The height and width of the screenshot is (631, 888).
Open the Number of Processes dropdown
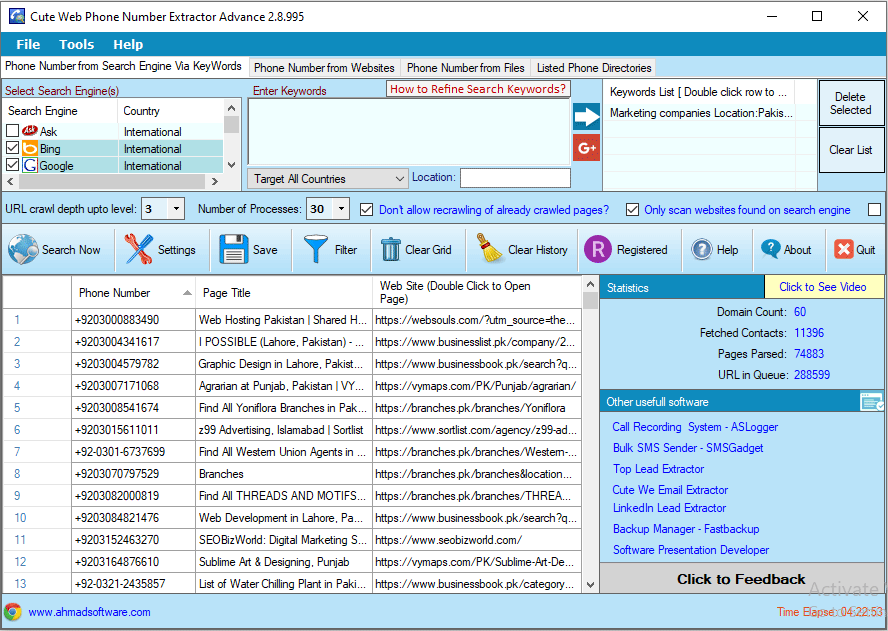[x=341, y=209]
